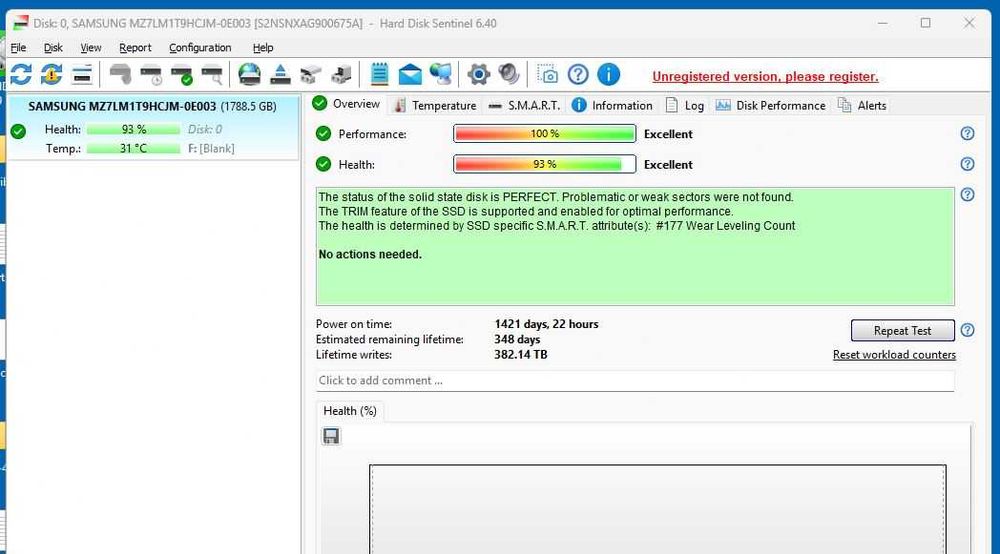Click the question mark help toolbar icon
Screen dimensions: 1000x554
click(578, 75)
